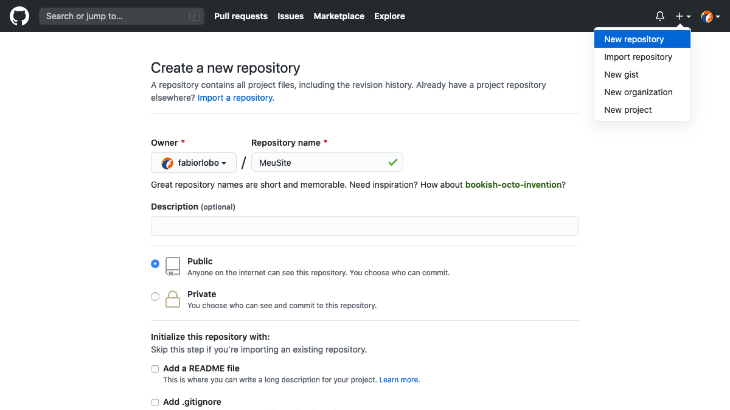Image resolution: width=730 pixels, height=410 pixels.
Task: Select the Public radio button
Action: pos(155,264)
